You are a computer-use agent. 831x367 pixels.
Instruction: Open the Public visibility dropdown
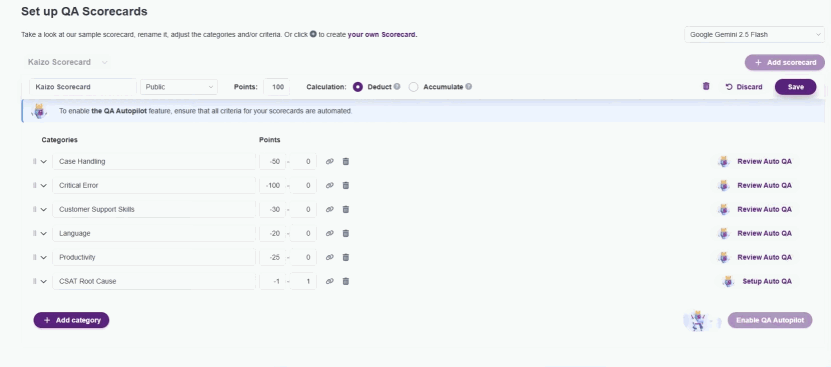point(179,86)
